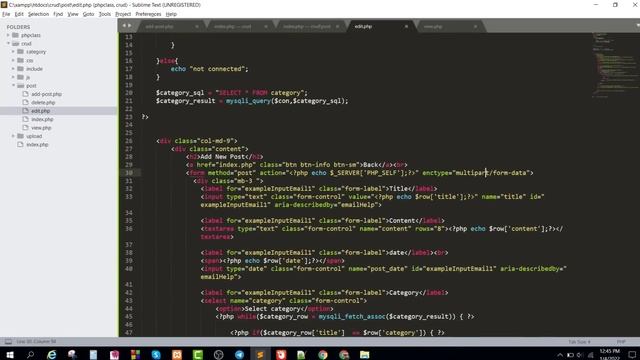Open the Edit menu
This screenshot has height=360, width=640.
[19, 14]
